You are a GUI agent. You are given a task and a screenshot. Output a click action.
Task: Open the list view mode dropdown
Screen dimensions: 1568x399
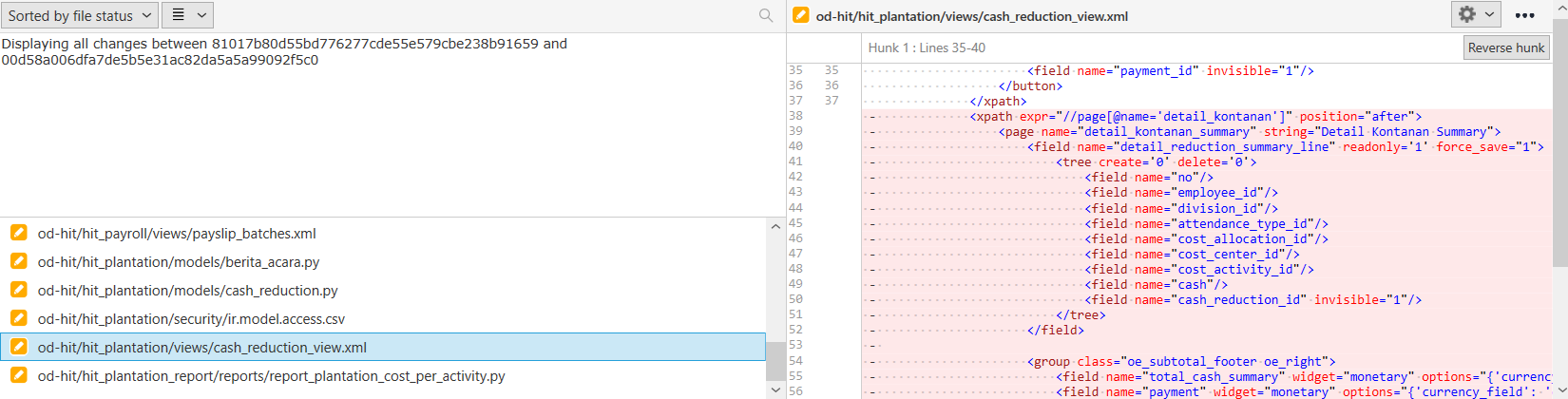187,15
